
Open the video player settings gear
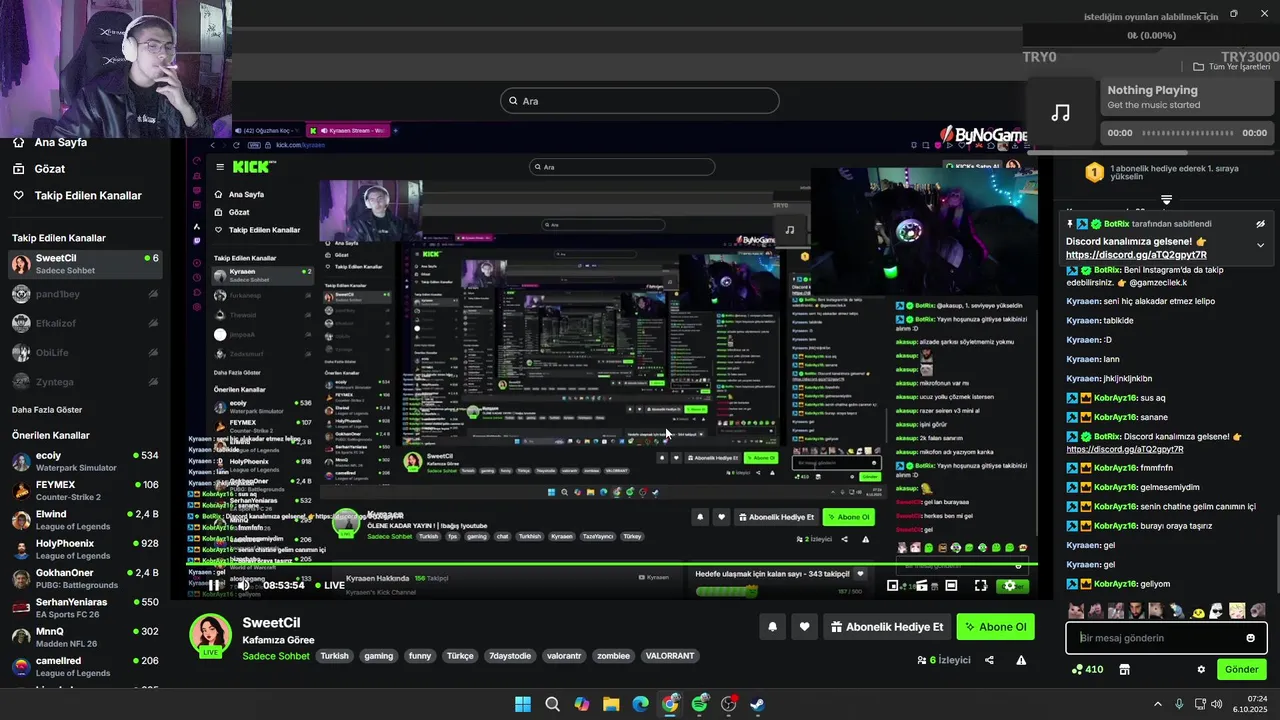tap(1009, 585)
